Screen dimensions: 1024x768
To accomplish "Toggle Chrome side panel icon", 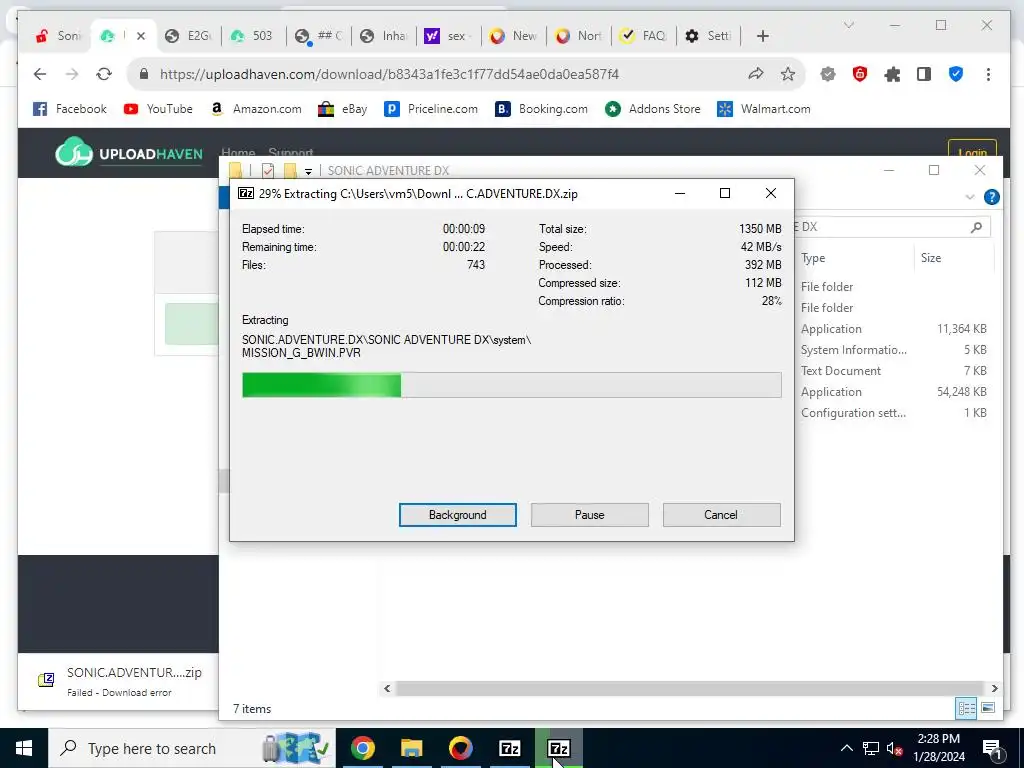I will 923,74.
